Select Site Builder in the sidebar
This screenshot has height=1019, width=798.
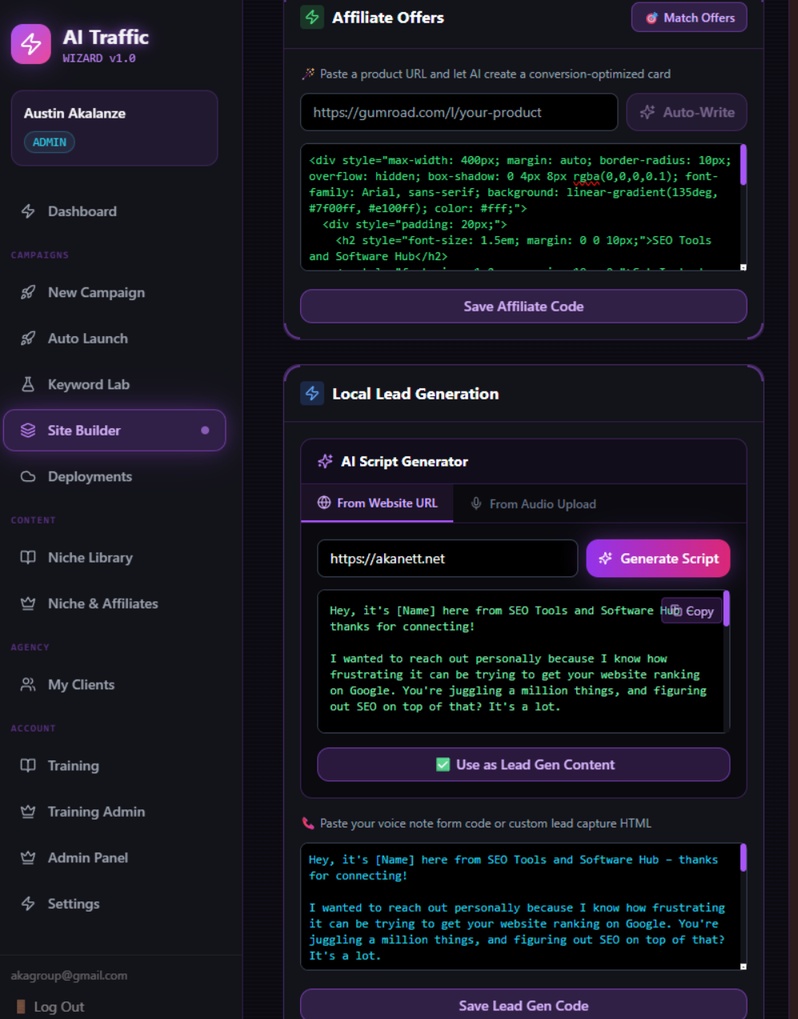point(114,430)
